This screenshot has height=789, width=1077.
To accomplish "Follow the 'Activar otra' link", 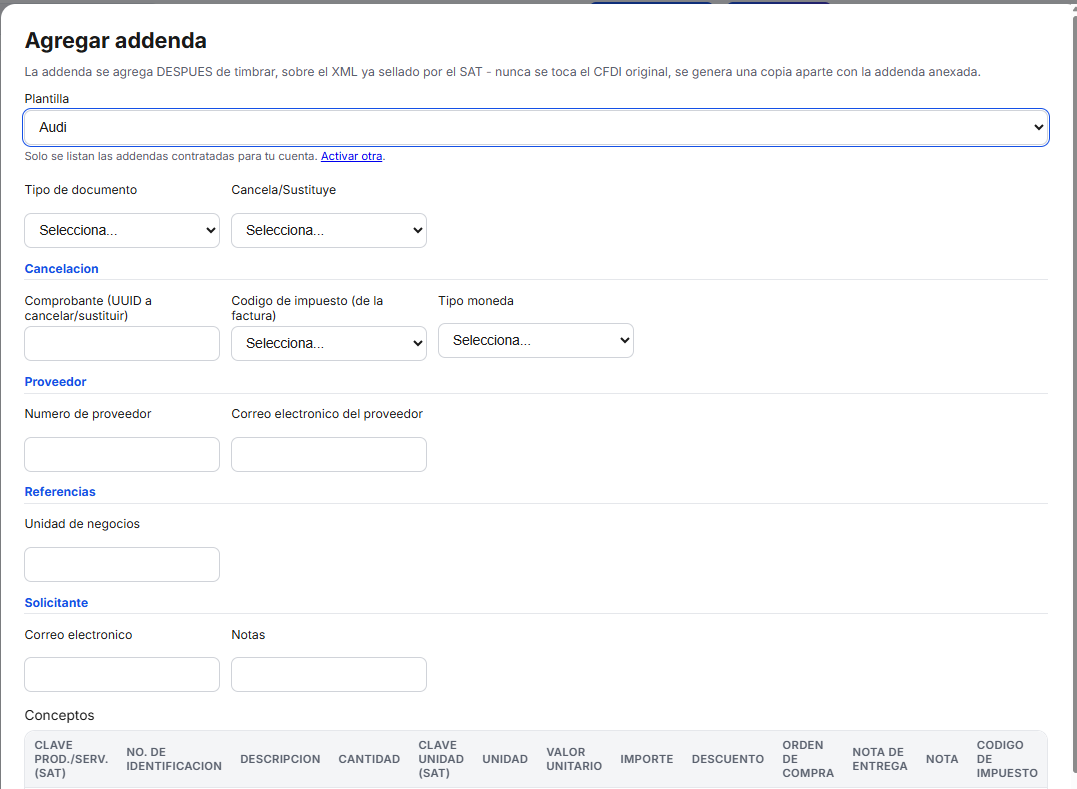I will [351, 156].
